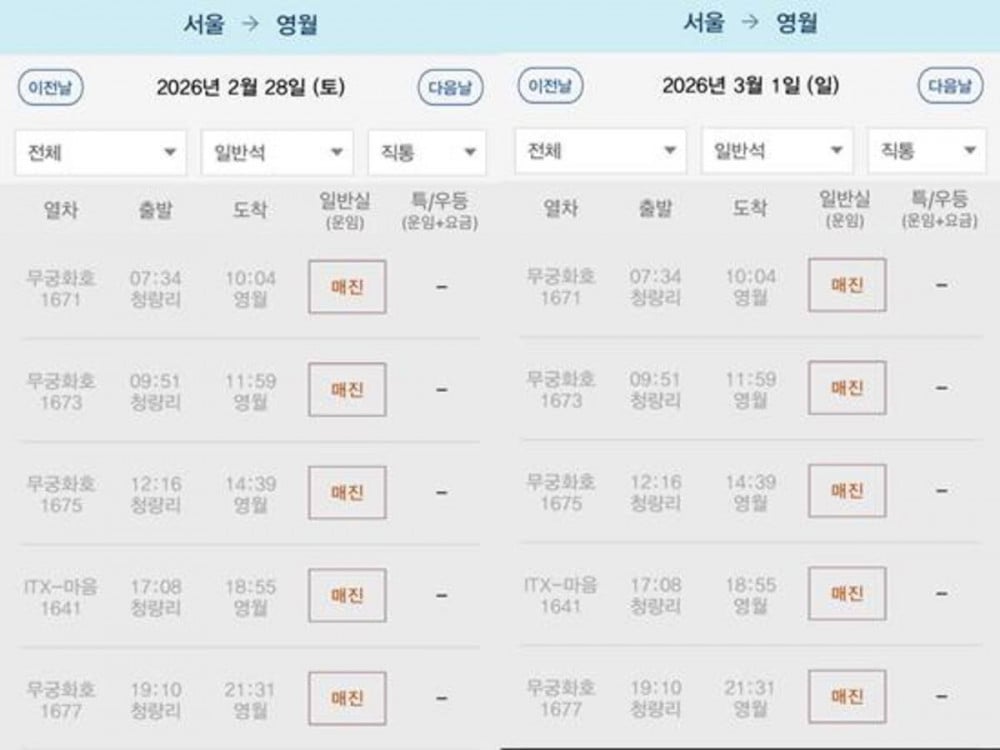
Task: Click 매진 for 07:34 train on March 1
Action: [x=847, y=285]
